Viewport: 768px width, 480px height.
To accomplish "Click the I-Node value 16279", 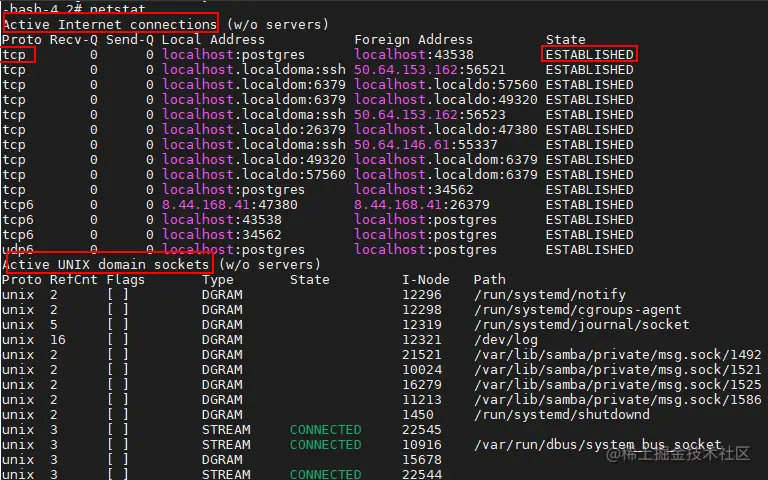I will (x=422, y=384).
